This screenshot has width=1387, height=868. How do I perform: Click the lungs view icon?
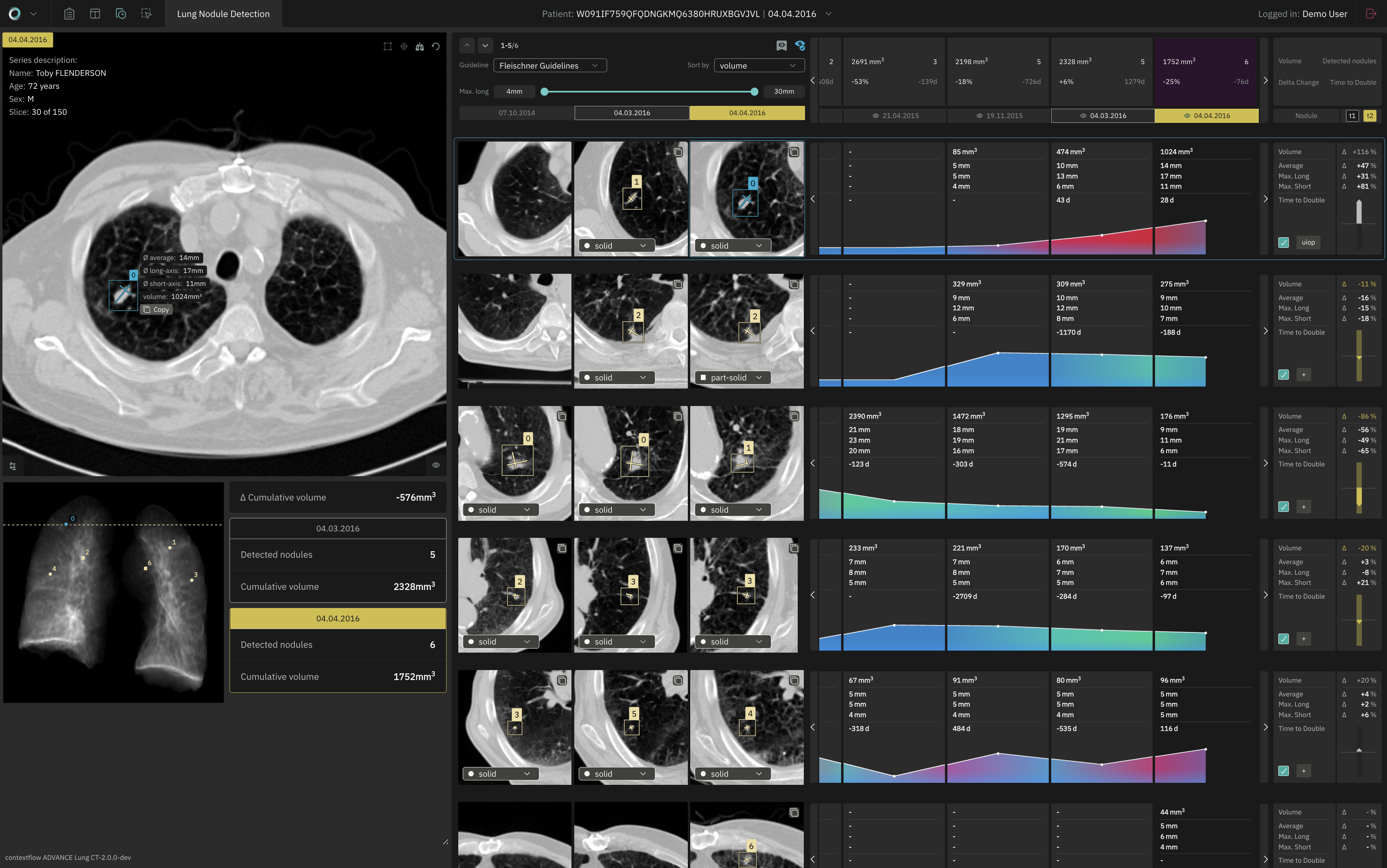419,47
